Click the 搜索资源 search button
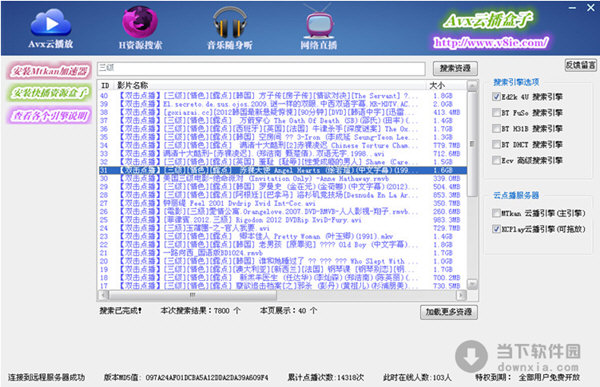This screenshot has width=600, height=387. [455, 69]
